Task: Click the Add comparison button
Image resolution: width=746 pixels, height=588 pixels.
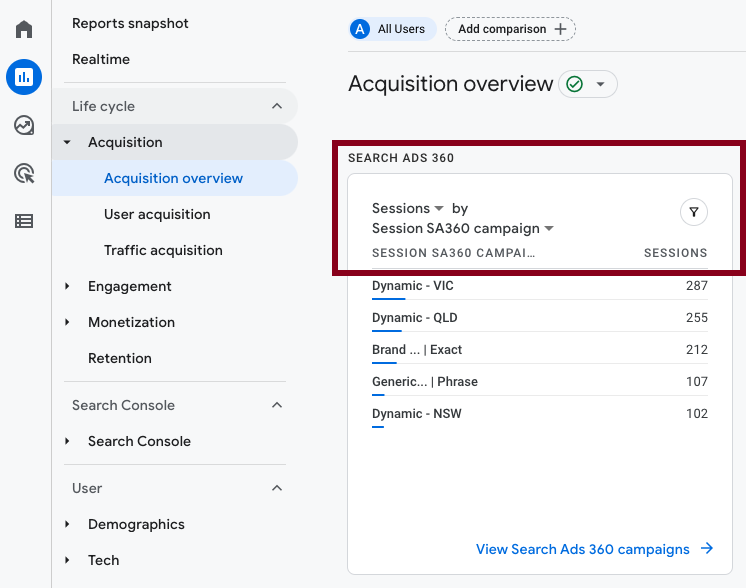Action: [510, 29]
